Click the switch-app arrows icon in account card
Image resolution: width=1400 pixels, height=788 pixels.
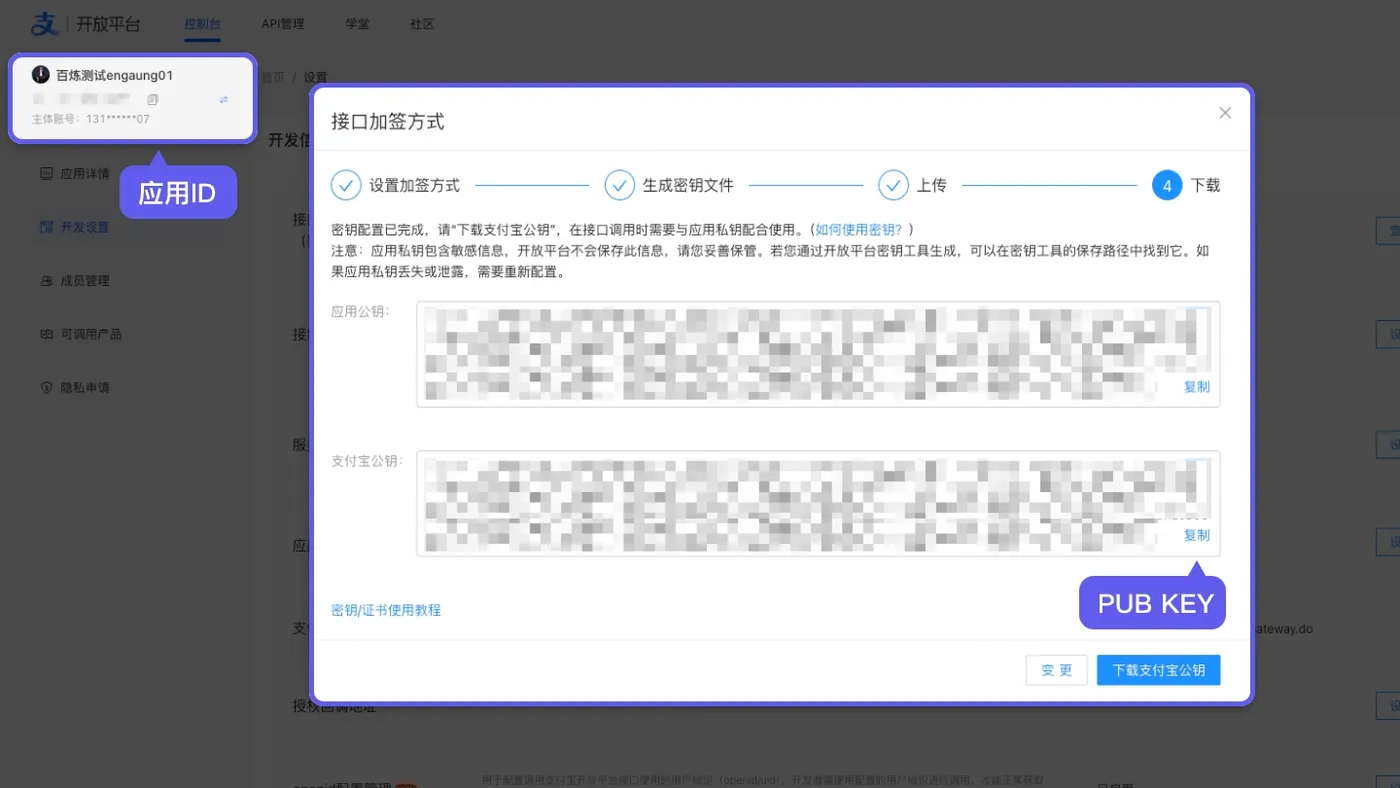coord(224,99)
